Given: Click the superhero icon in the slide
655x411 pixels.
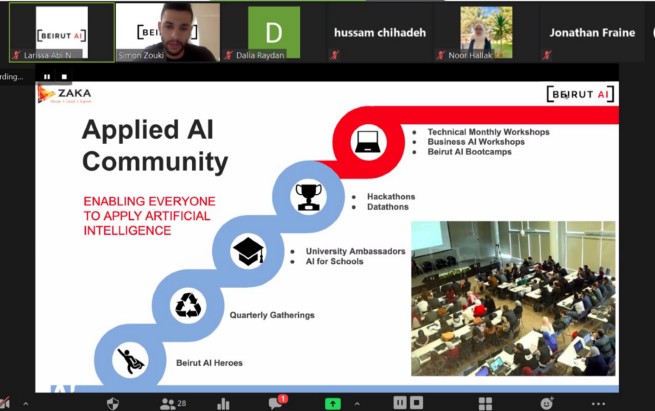Looking at the screenshot, I should click(x=130, y=360).
